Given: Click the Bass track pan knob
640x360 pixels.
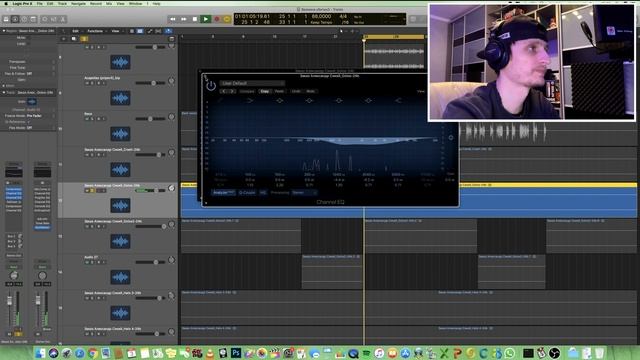Looking at the screenshot, I should pyautogui.click(x=171, y=117).
